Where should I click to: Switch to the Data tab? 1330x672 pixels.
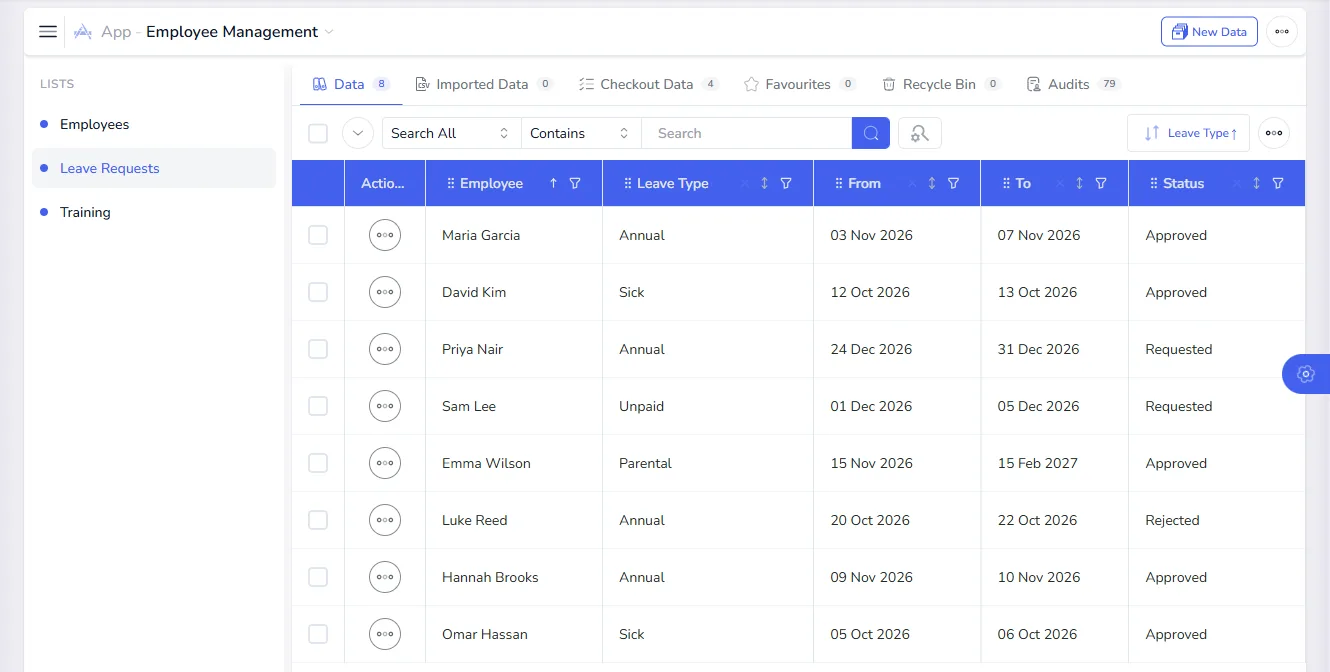tap(351, 84)
